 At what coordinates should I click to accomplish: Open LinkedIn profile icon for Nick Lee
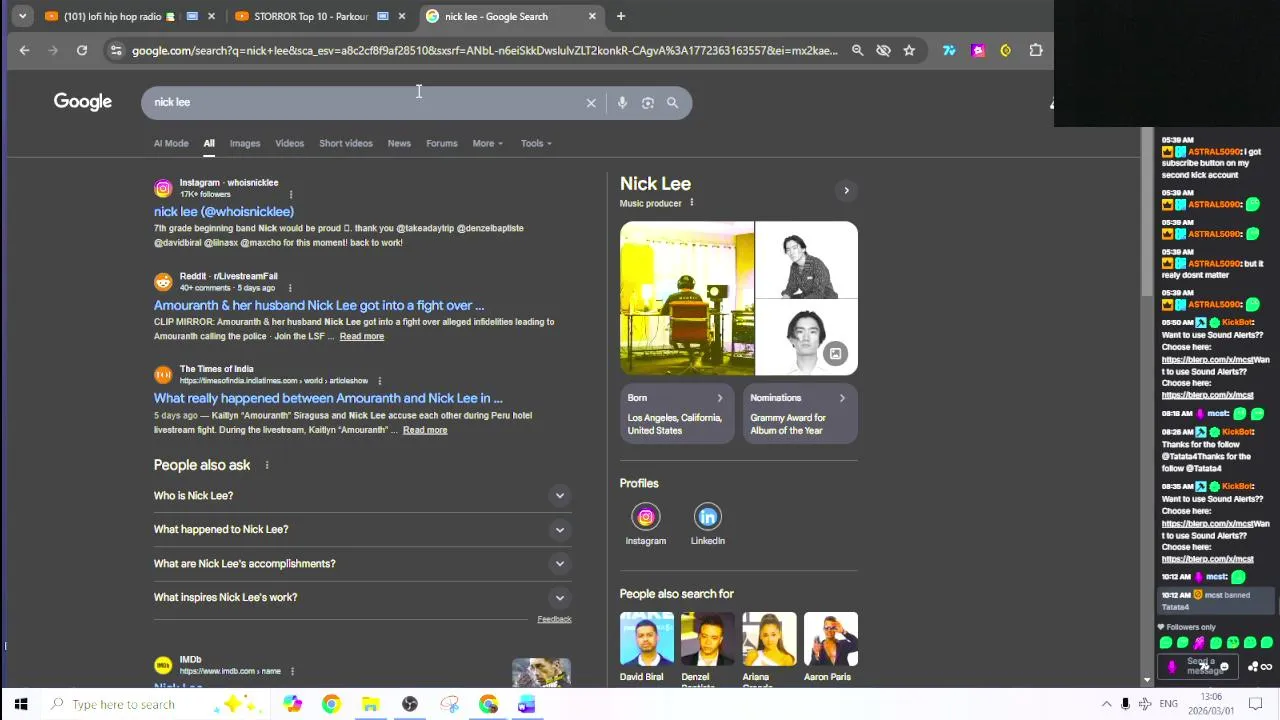708,517
